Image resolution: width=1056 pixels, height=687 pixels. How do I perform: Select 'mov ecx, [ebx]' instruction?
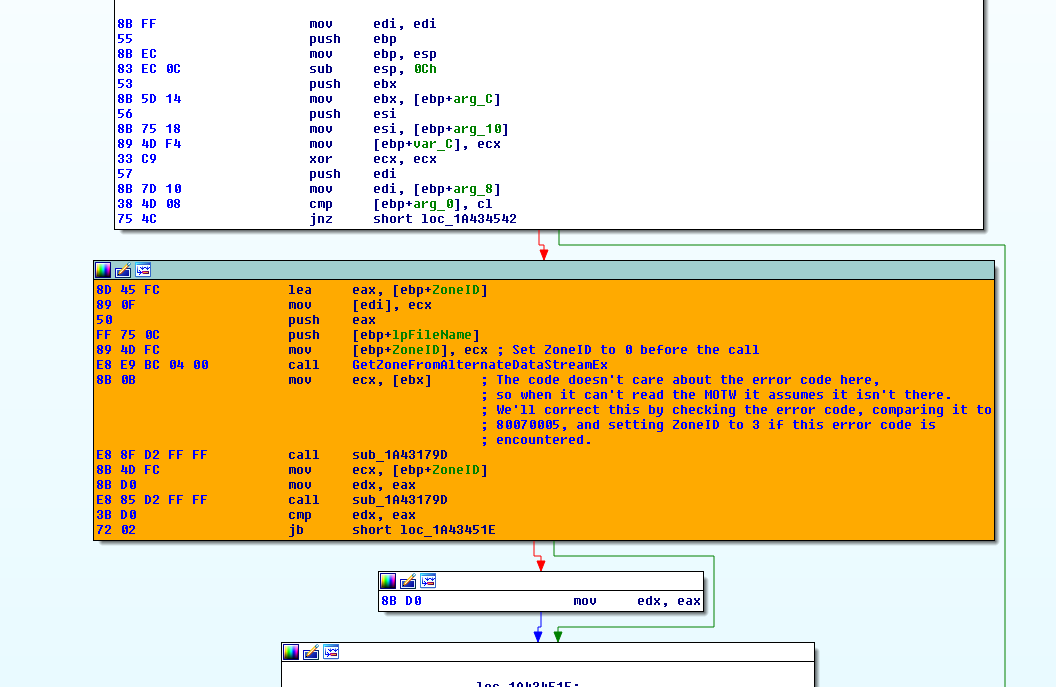(360, 381)
